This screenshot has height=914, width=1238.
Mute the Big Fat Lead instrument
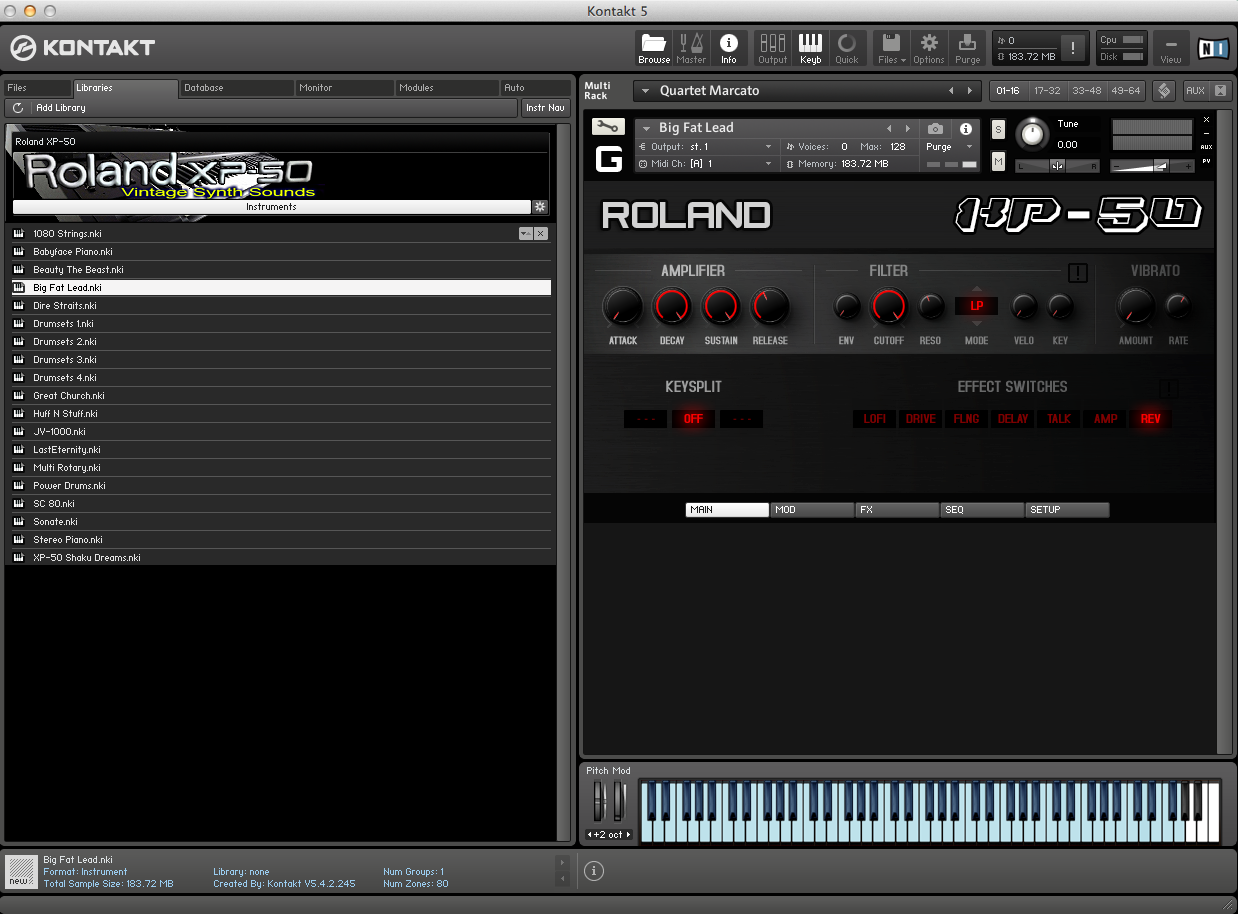click(x=998, y=160)
